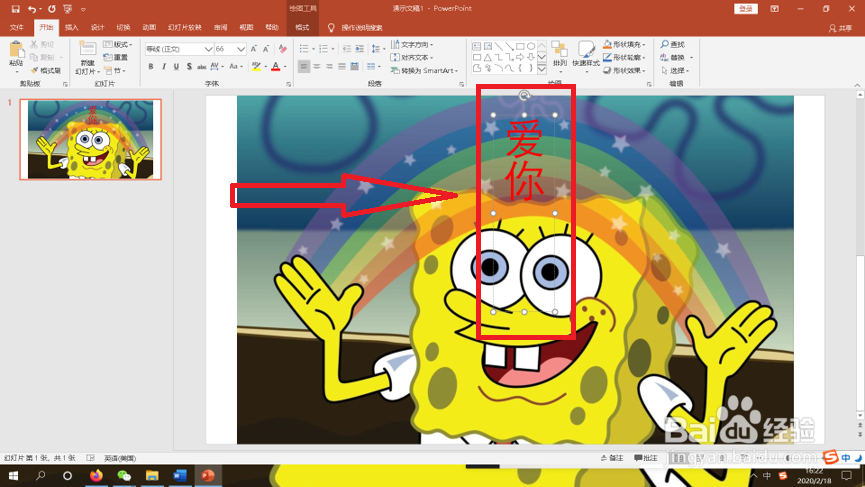Click the rotation handle above the text box
865x487 pixels.
pos(524,95)
